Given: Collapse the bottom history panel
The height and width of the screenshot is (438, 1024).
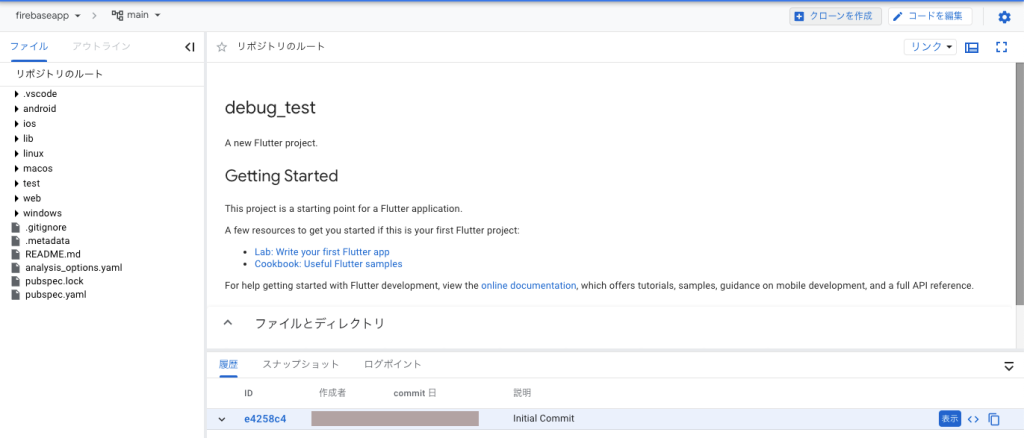Looking at the screenshot, I should tap(1009, 366).
